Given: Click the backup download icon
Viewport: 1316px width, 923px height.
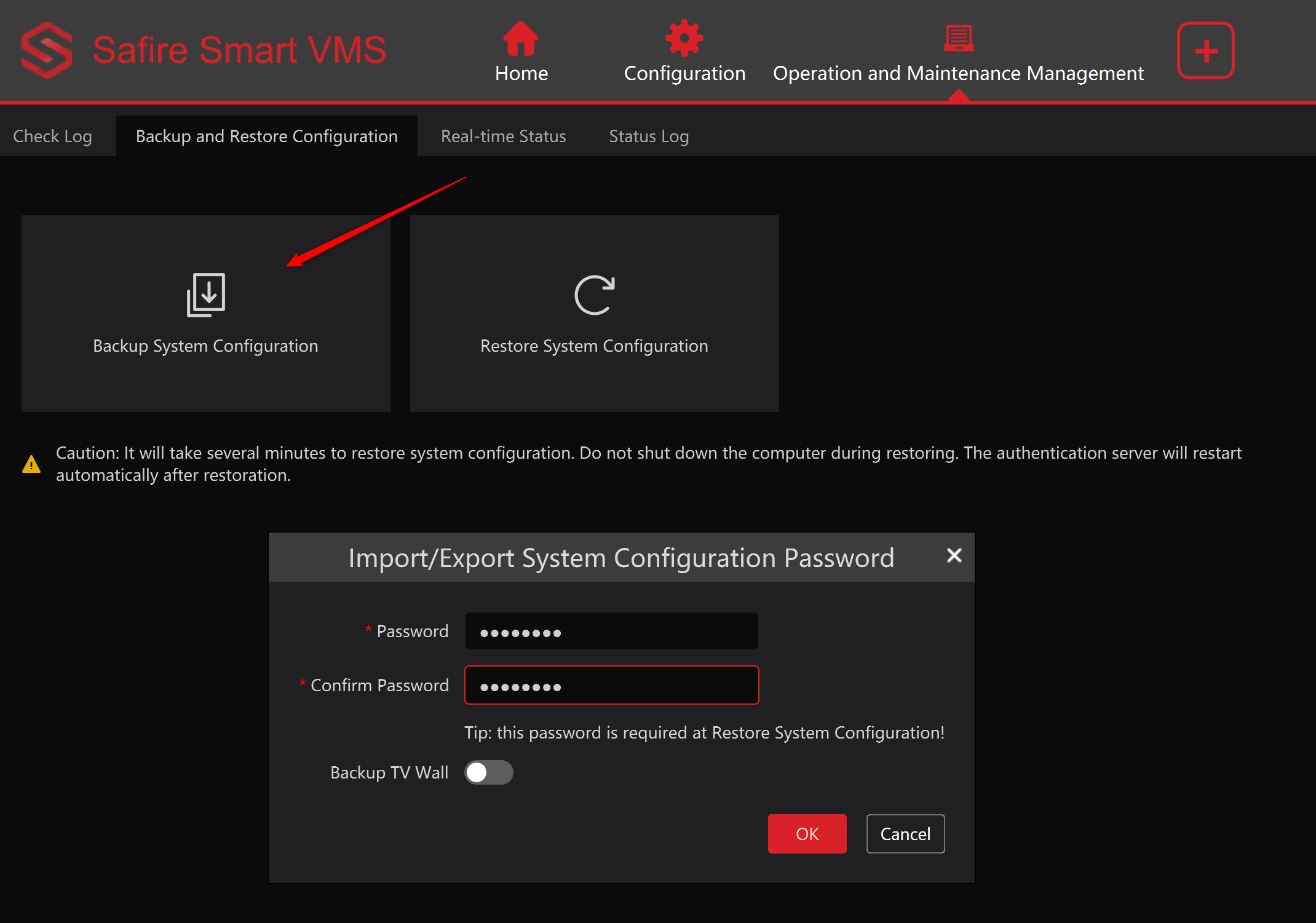Looking at the screenshot, I should [205, 294].
